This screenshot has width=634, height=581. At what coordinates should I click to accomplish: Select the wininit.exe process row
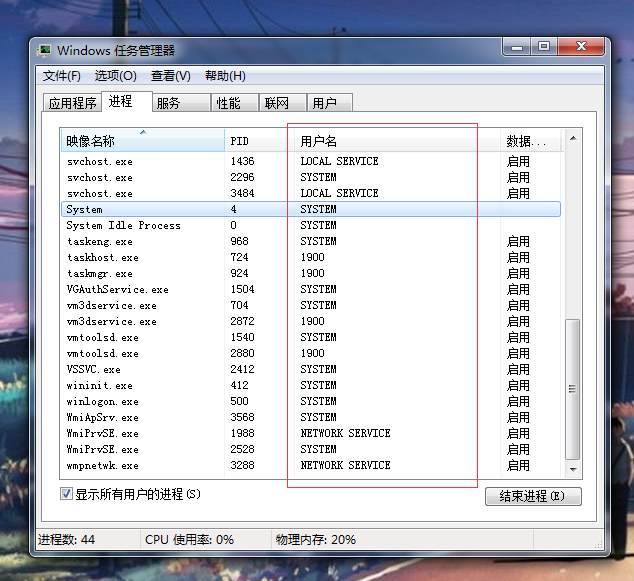click(311, 385)
